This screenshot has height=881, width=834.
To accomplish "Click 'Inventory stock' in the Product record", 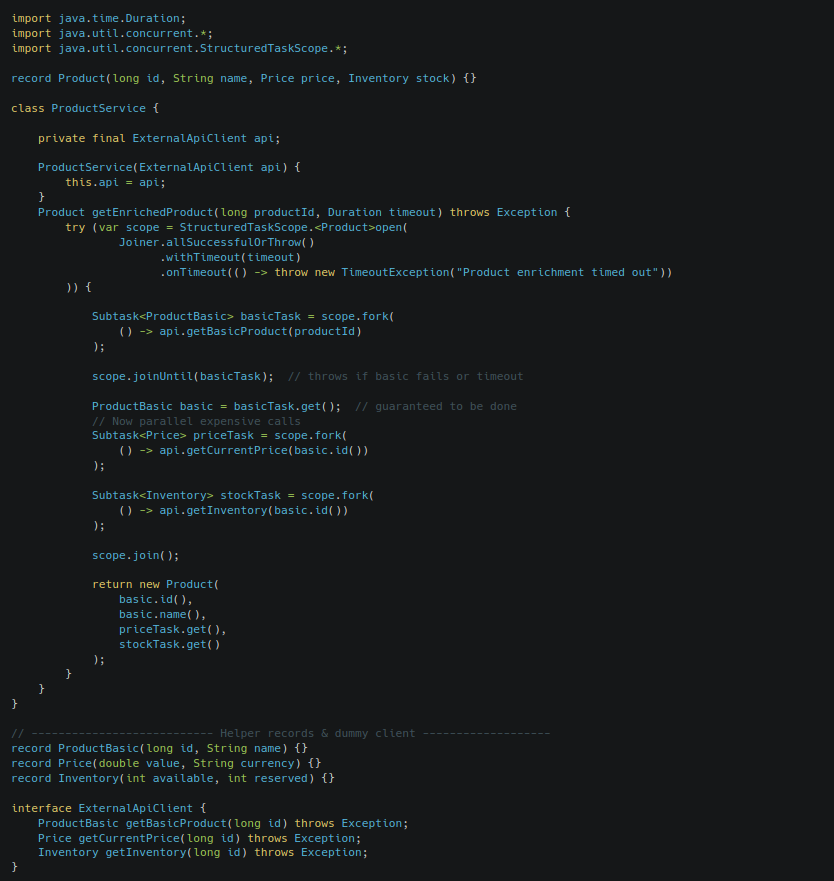I will [398, 78].
